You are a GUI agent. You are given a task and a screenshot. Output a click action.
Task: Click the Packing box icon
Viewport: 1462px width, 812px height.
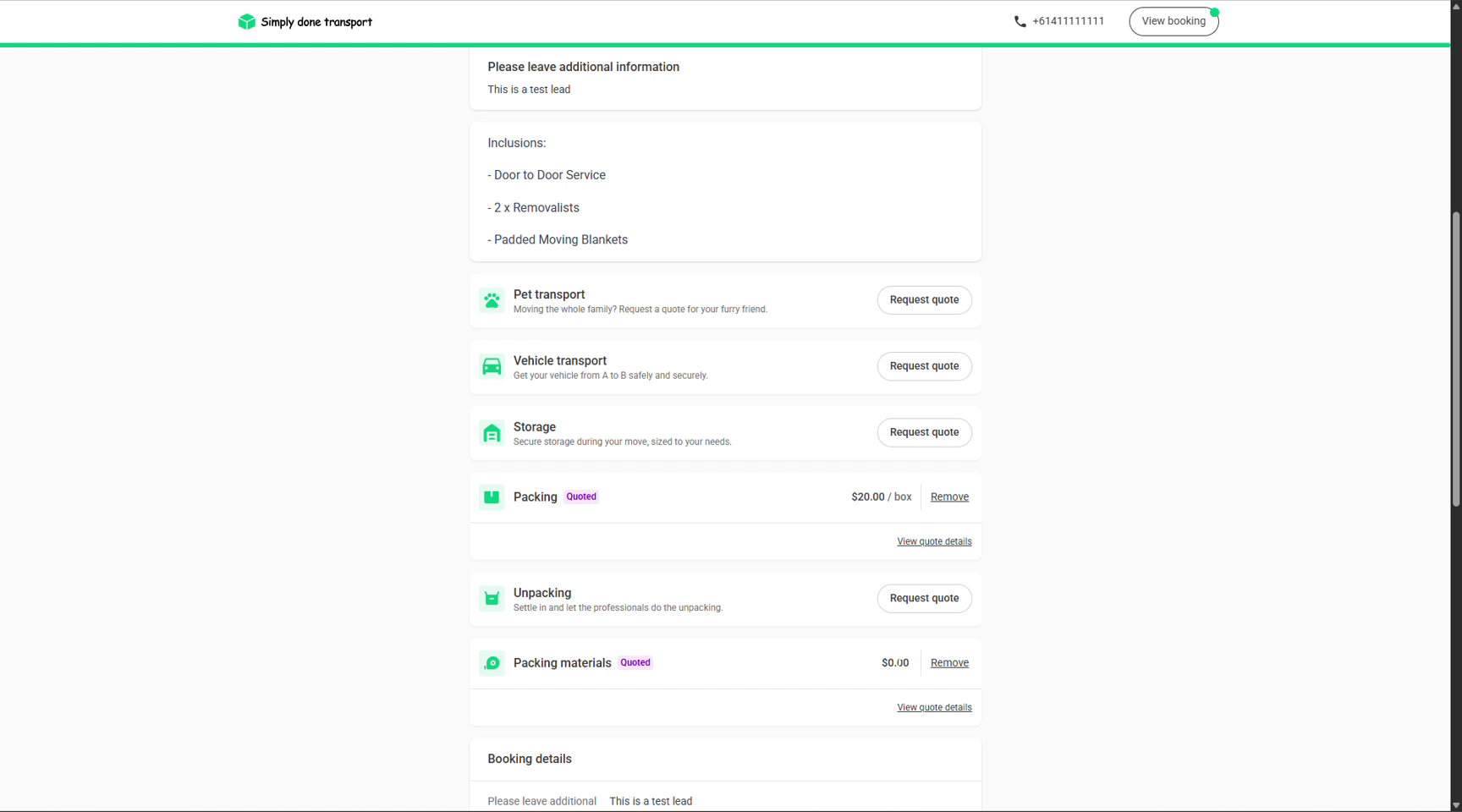[492, 497]
